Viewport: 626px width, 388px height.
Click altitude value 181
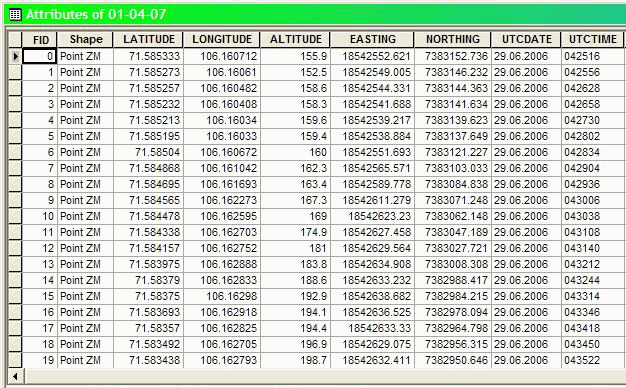point(318,248)
